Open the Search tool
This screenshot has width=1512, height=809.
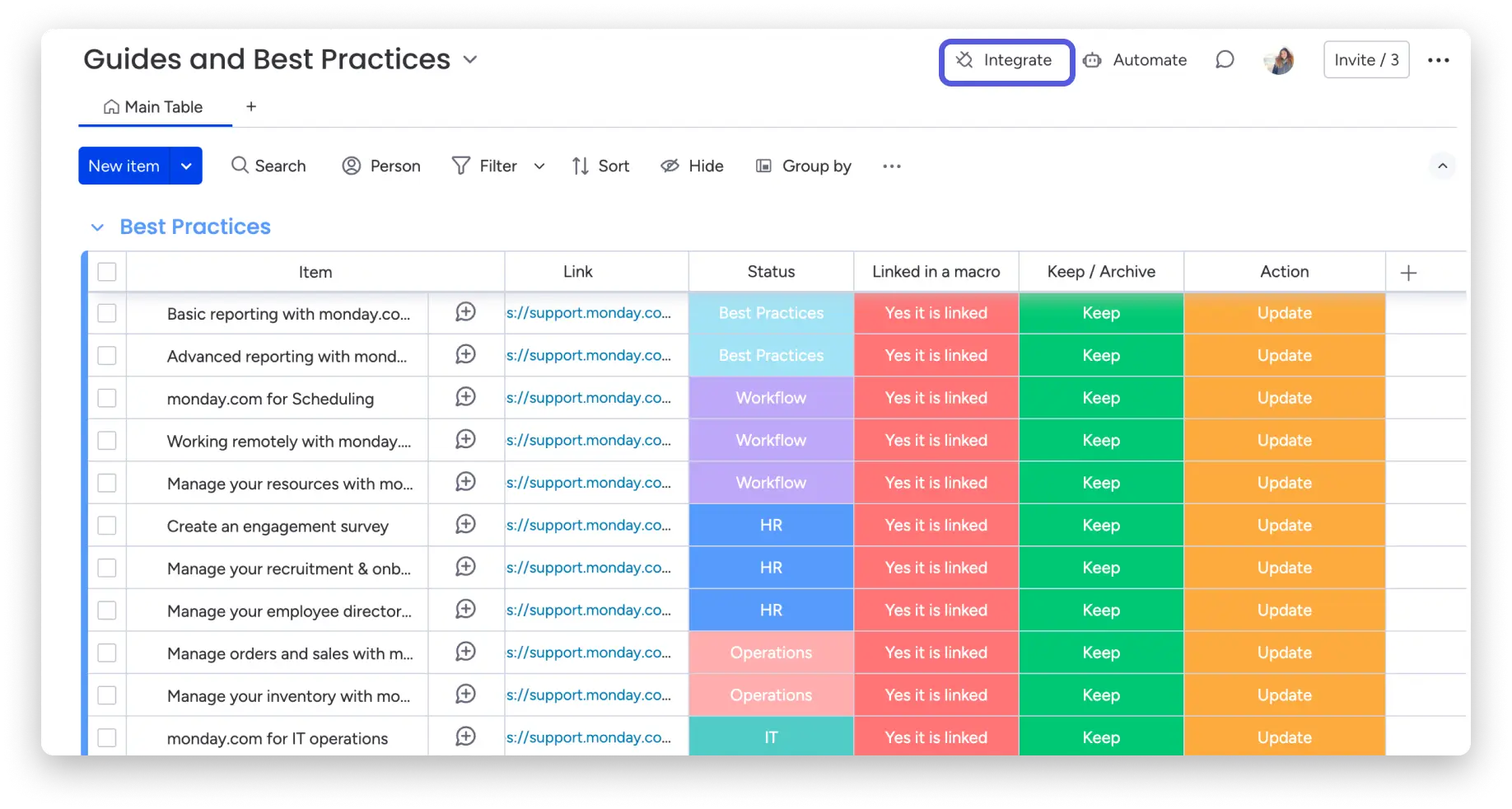[x=268, y=166]
